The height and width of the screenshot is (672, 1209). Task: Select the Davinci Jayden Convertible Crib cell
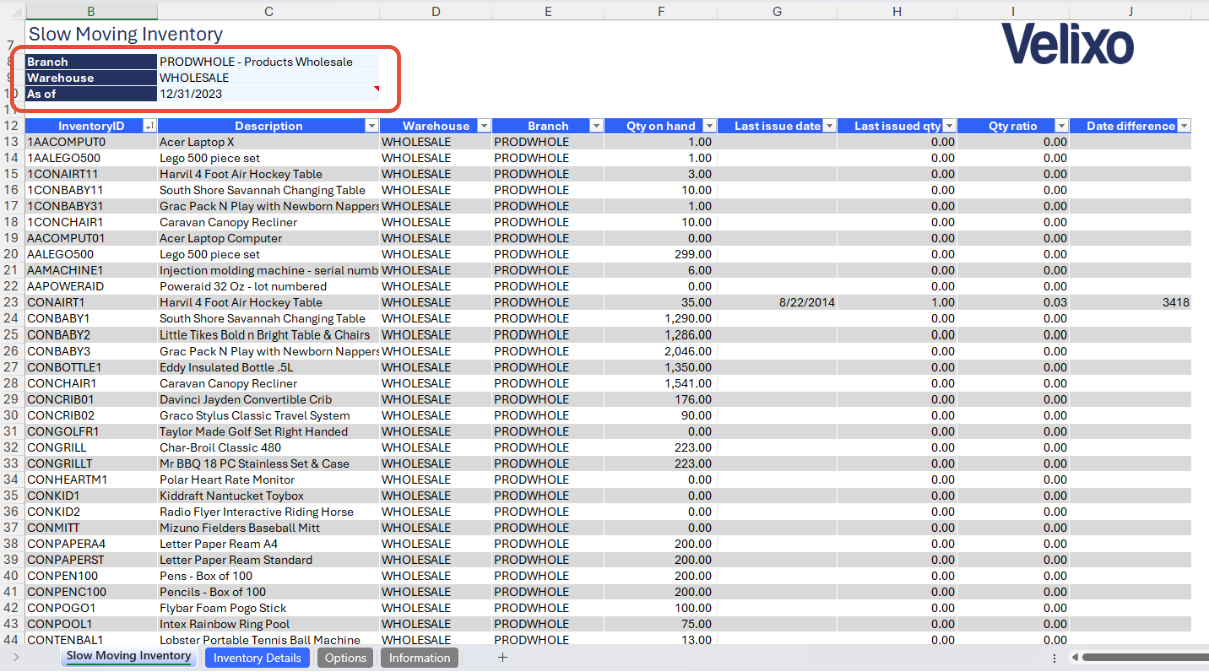[x=268, y=399]
